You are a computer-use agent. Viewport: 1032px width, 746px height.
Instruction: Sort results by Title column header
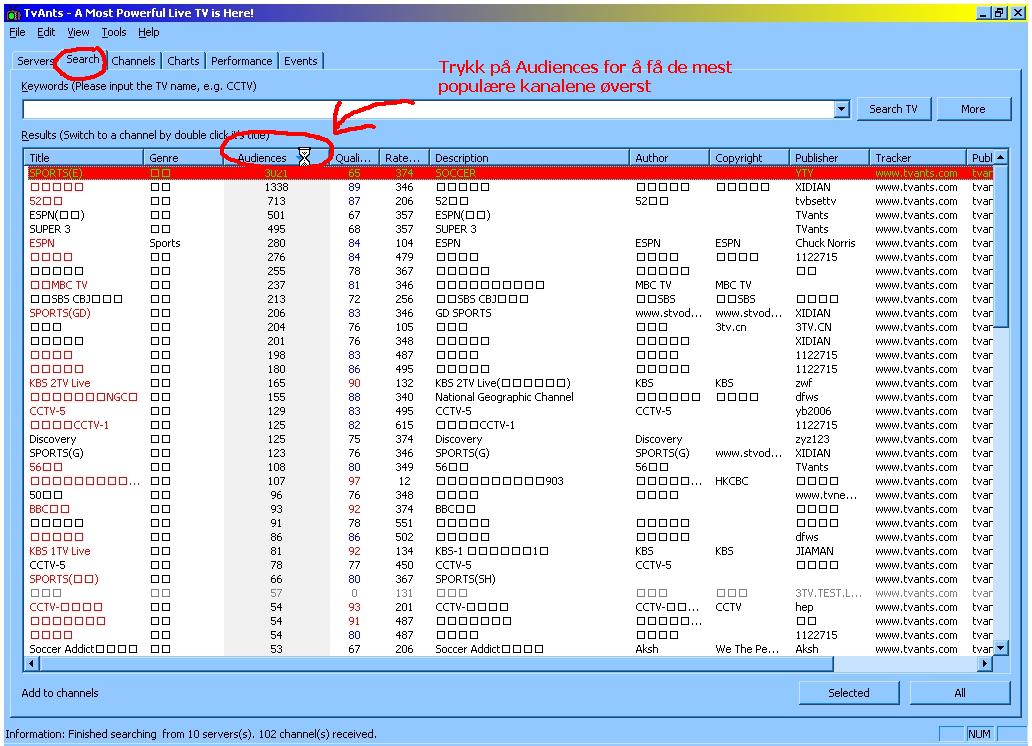click(84, 158)
